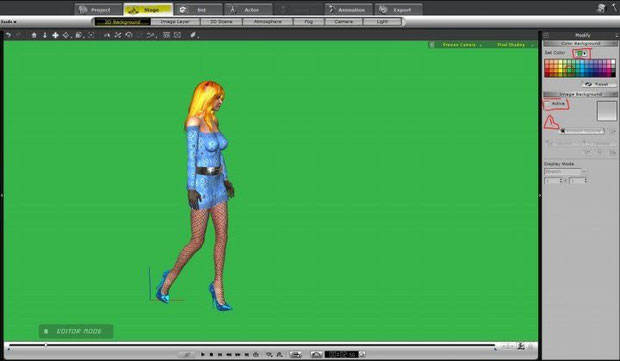
Task: Pick black swatch in color palette
Action: 613,74
